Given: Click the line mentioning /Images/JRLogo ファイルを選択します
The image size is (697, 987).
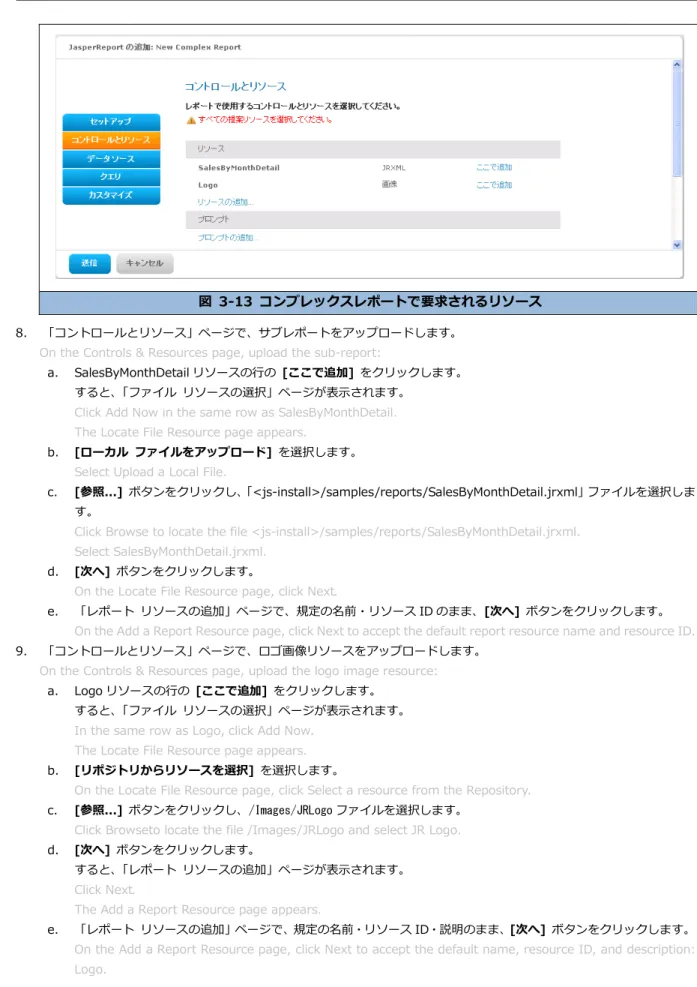Looking at the screenshot, I should click(x=268, y=810).
